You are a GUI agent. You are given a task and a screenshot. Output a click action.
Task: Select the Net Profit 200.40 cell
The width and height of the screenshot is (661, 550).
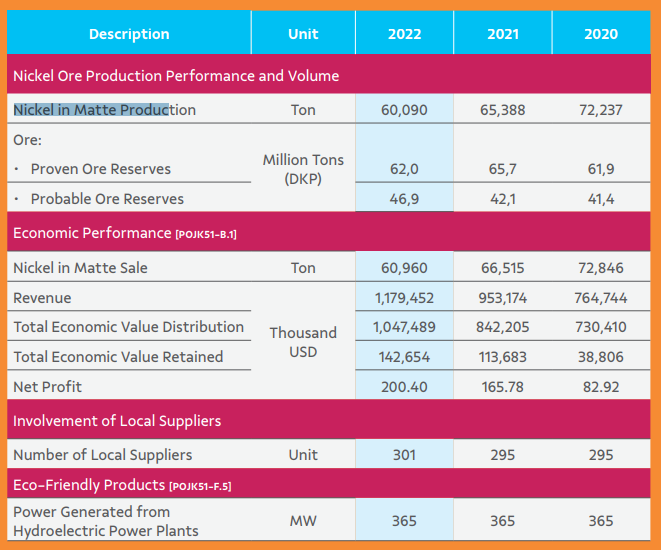coord(404,386)
